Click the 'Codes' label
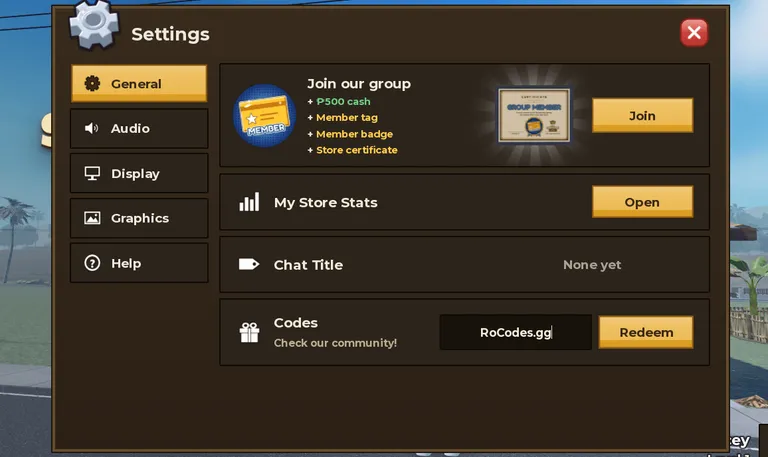768x457 pixels. click(296, 323)
